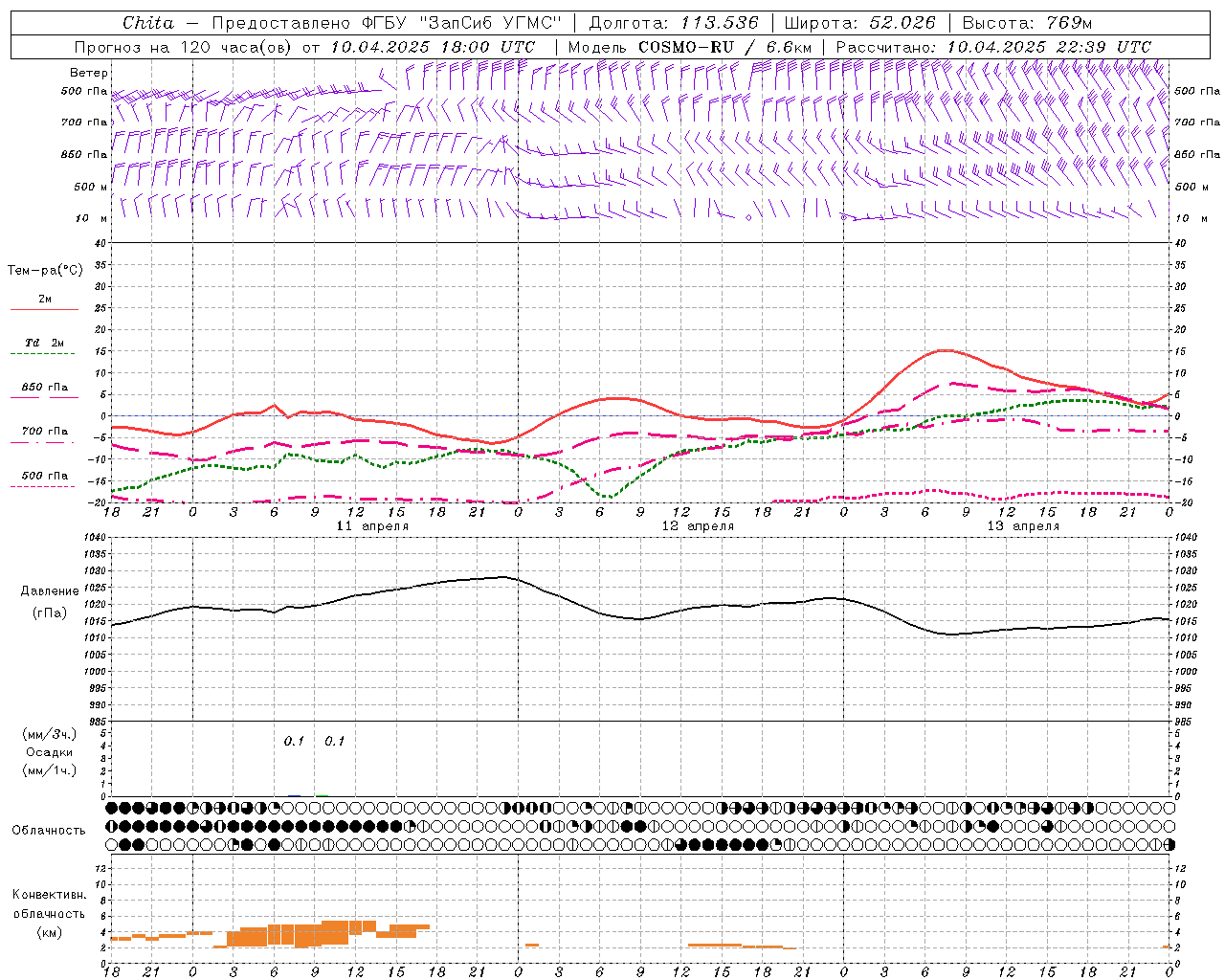Click the Ветер section label
The width and height of the screenshot is (1225, 980).
coord(89,73)
